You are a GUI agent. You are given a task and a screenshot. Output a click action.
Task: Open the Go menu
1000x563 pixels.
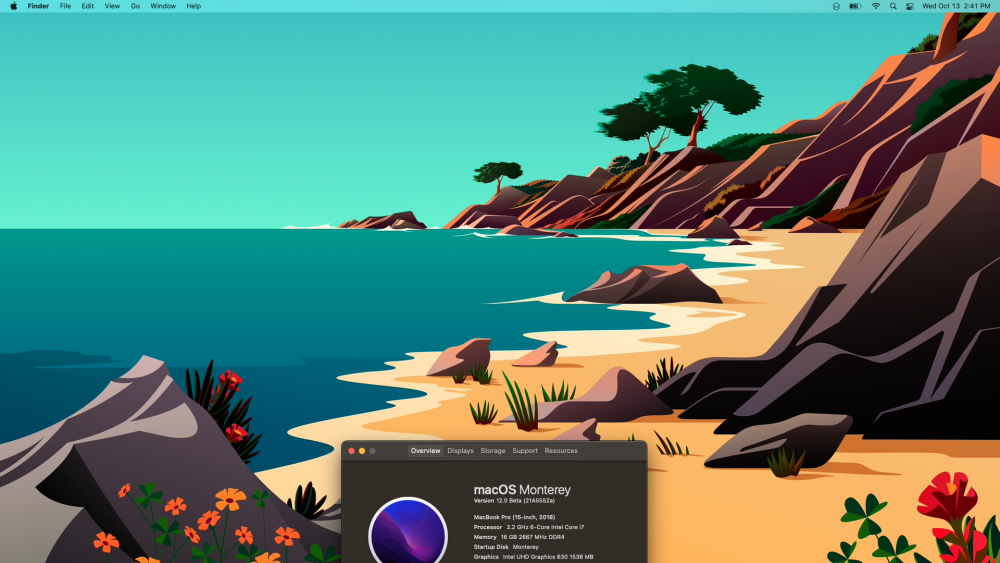(135, 6)
